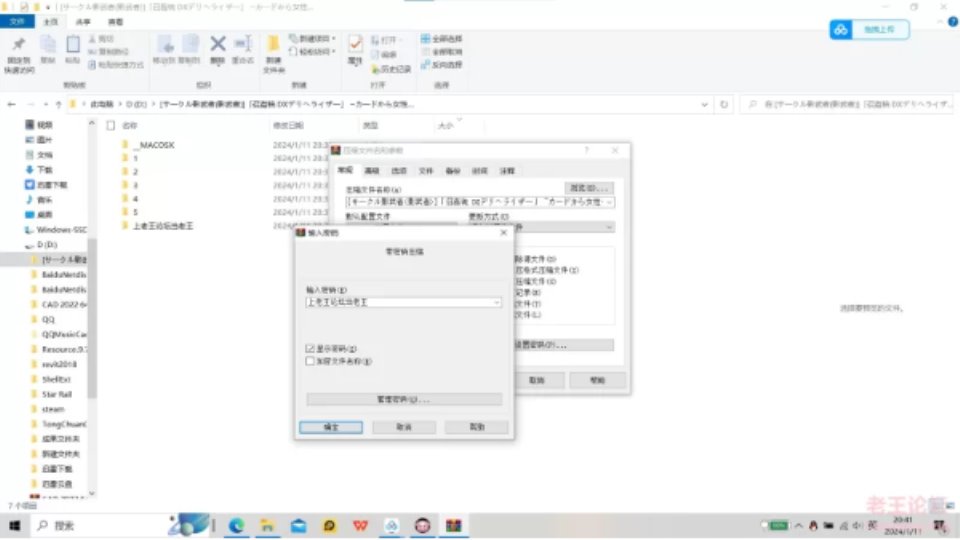Image resolution: width=960 pixels, height=540 pixels.
Task: Switch to the Comment tab in WinRAR dialog
Action: coord(507,171)
